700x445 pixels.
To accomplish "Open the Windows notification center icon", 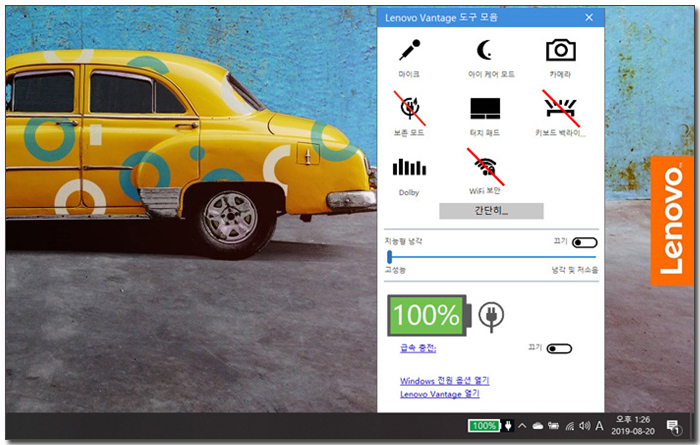I will click(673, 426).
